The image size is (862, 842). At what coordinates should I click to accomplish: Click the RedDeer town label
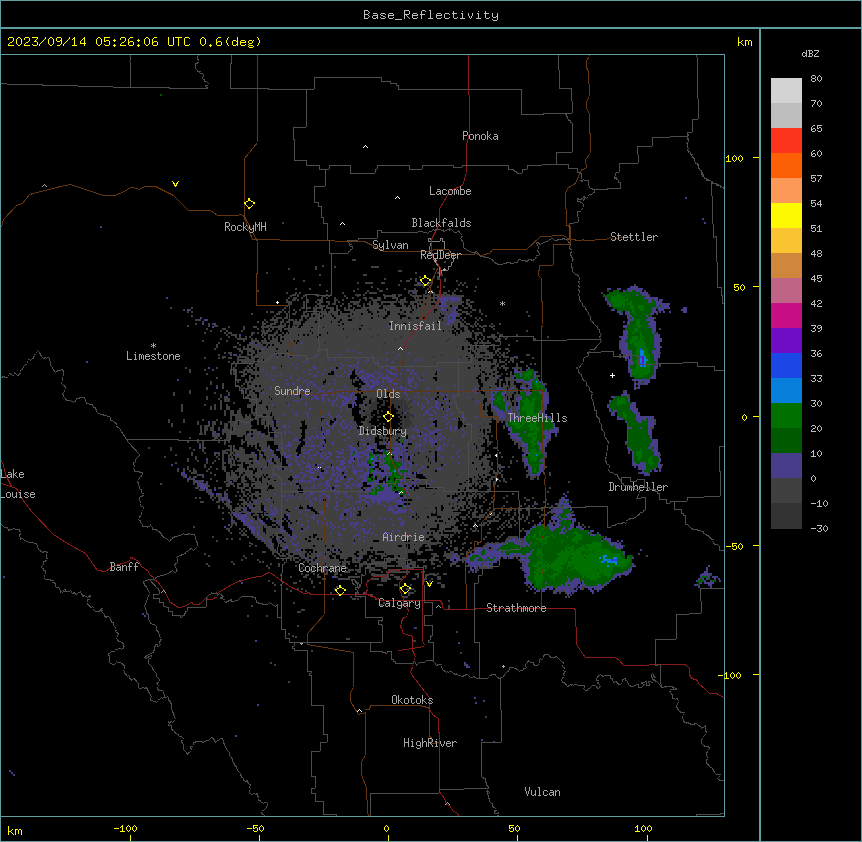440,255
